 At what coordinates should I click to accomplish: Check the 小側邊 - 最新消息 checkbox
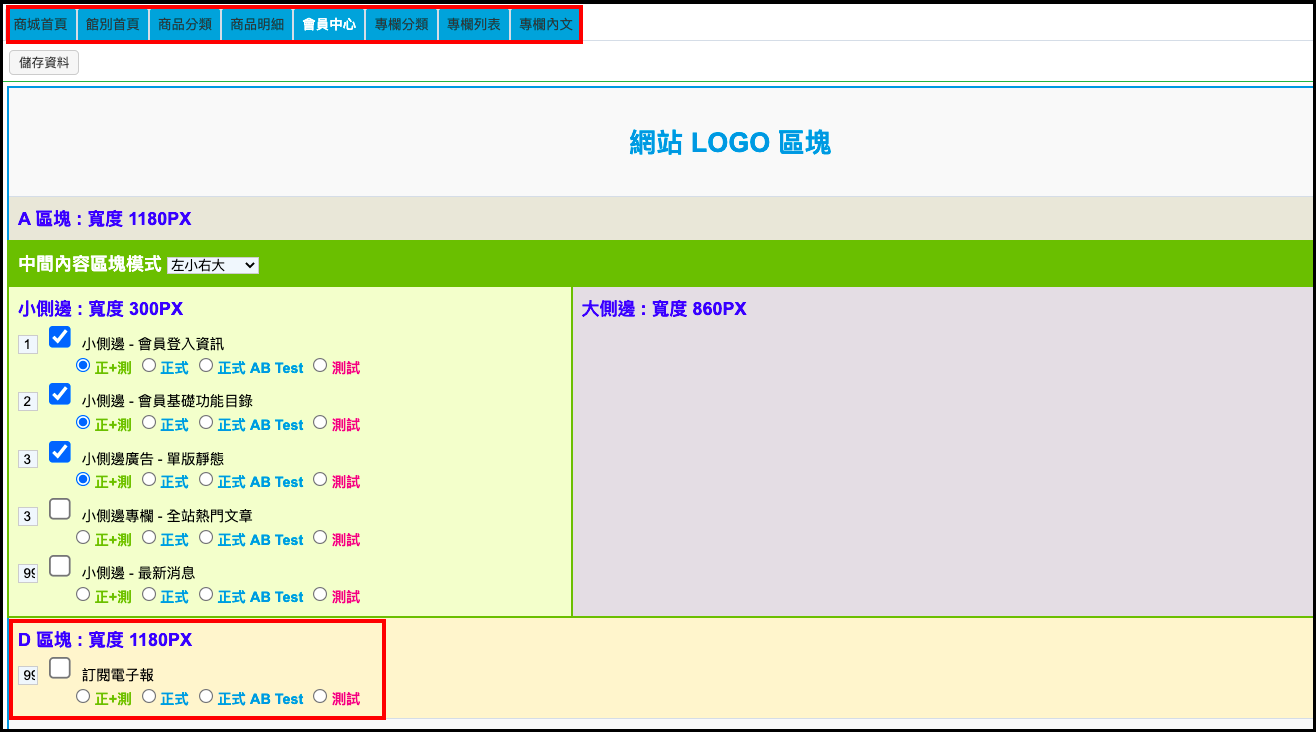click(60, 566)
